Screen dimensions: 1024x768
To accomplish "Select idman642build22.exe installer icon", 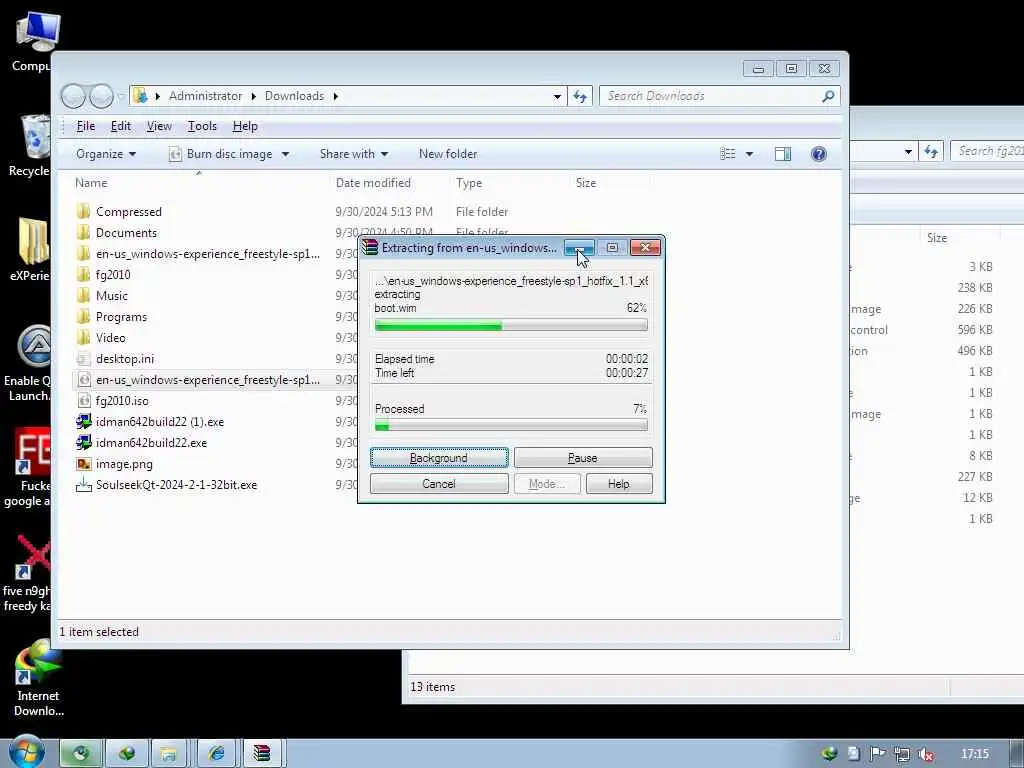I will coord(83,443).
